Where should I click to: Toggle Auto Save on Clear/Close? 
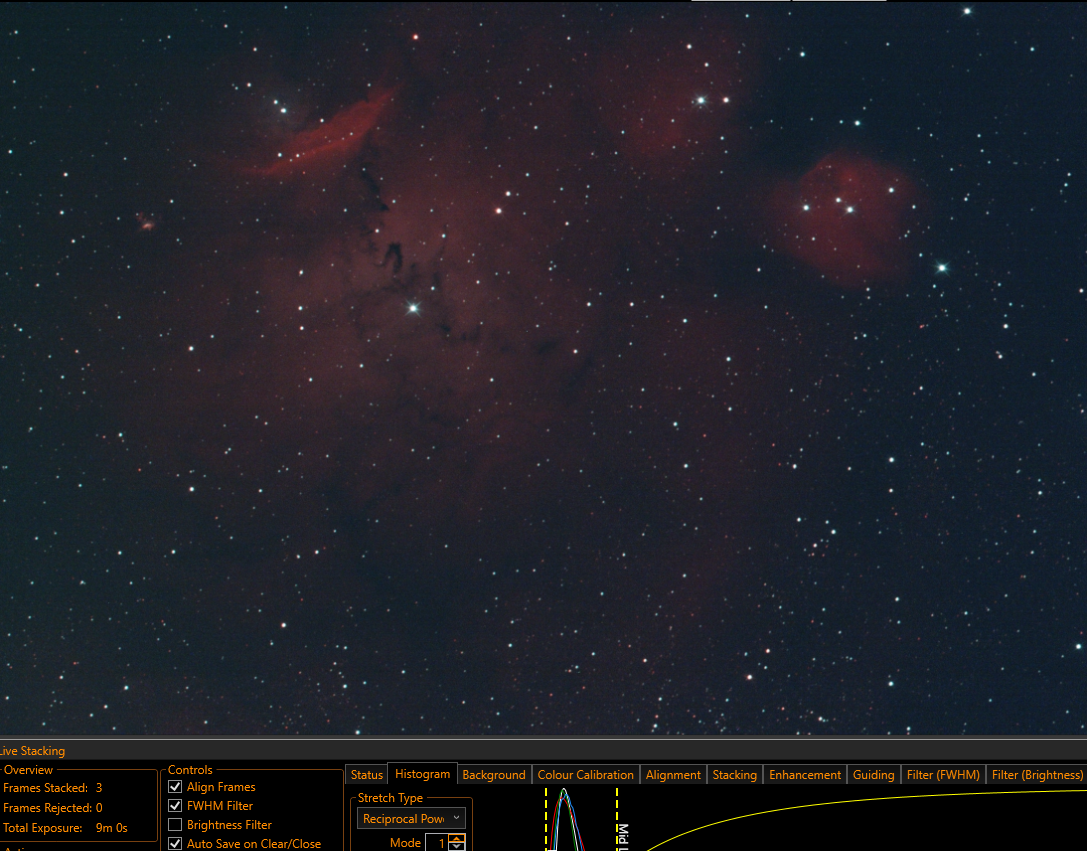175,843
